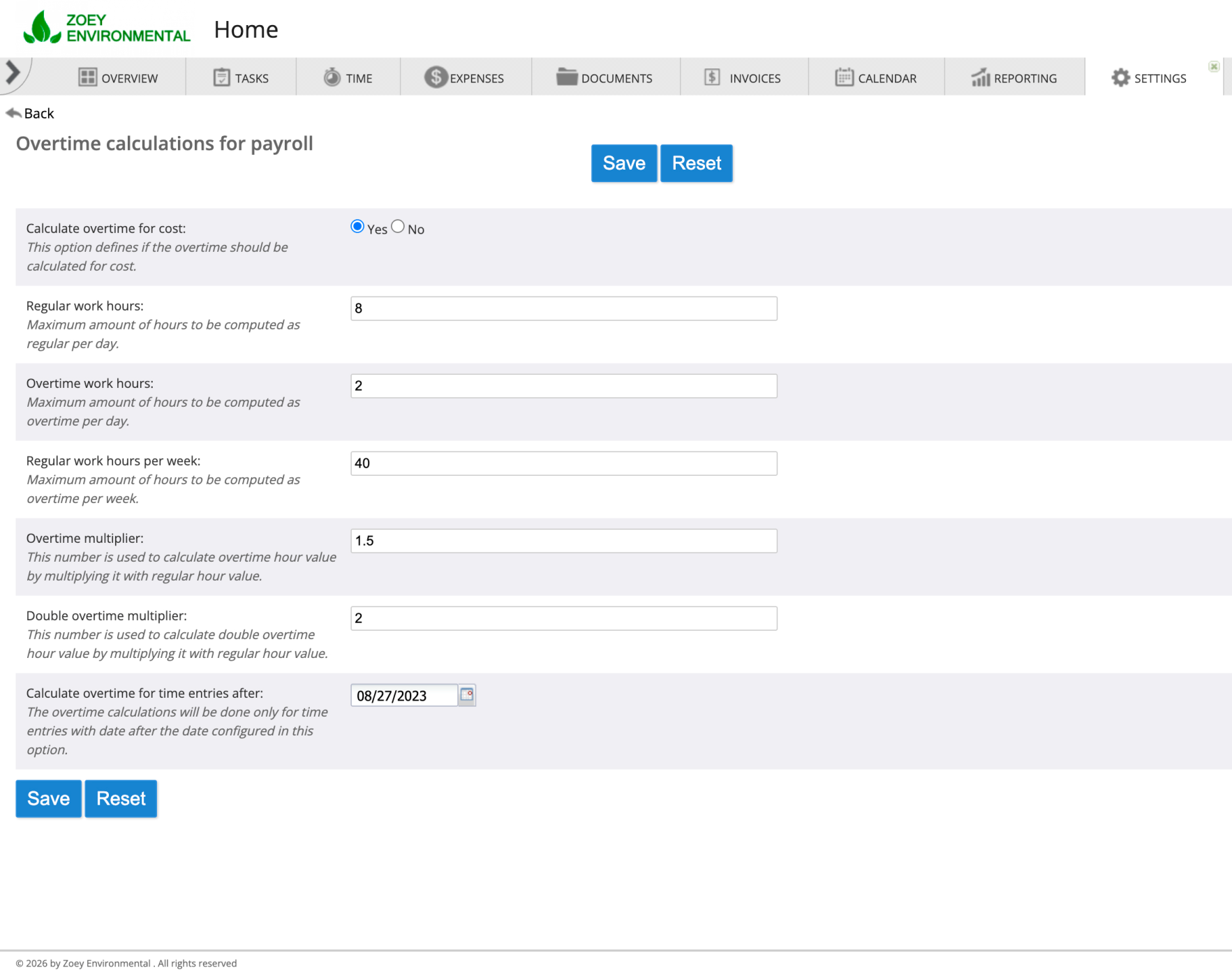
Task: Open the Settings tab
Action: pos(1149,77)
